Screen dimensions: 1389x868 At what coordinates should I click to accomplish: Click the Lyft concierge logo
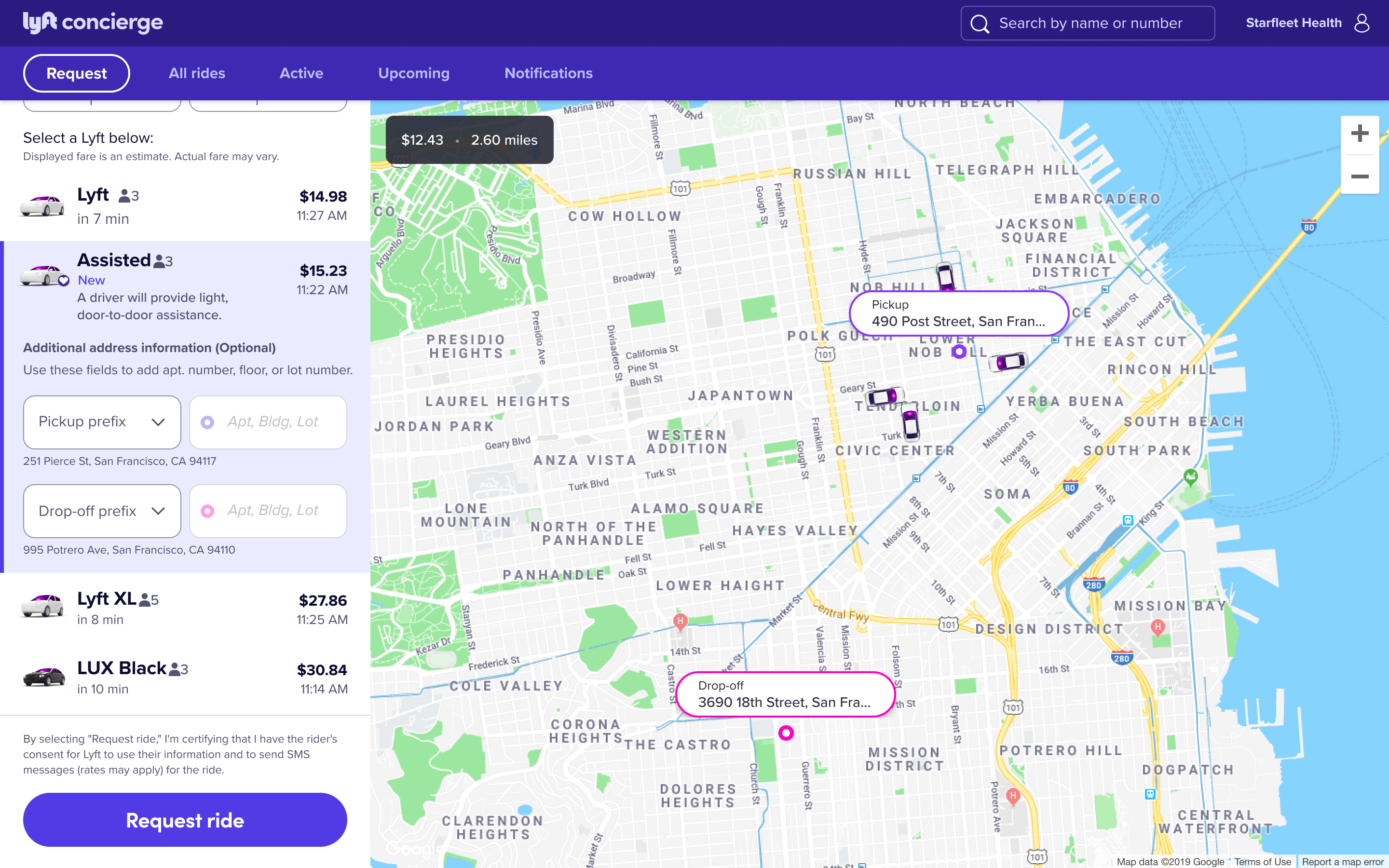click(x=93, y=22)
